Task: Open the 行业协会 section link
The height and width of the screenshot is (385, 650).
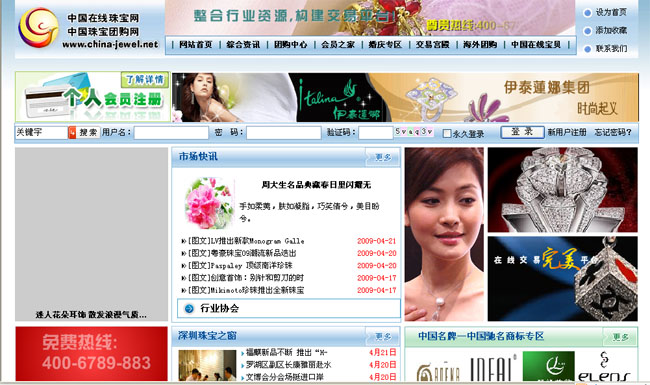Action: point(219,308)
